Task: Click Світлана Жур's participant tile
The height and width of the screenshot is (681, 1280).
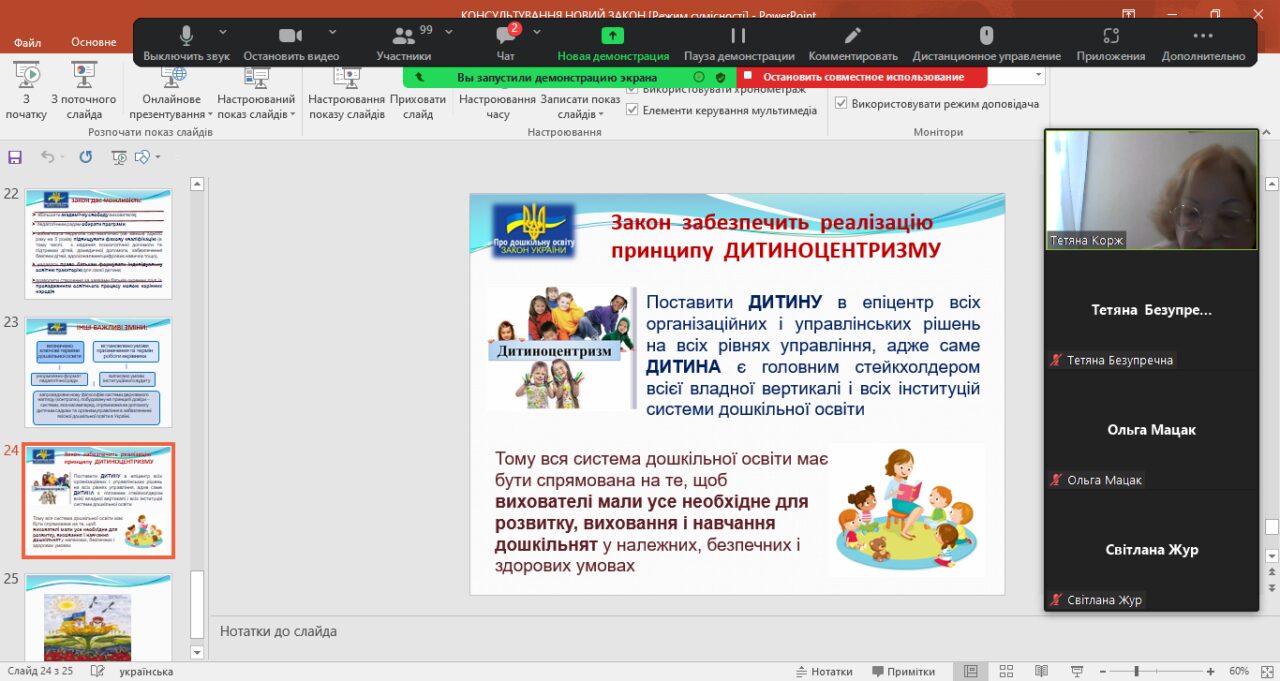Action: pos(1151,550)
